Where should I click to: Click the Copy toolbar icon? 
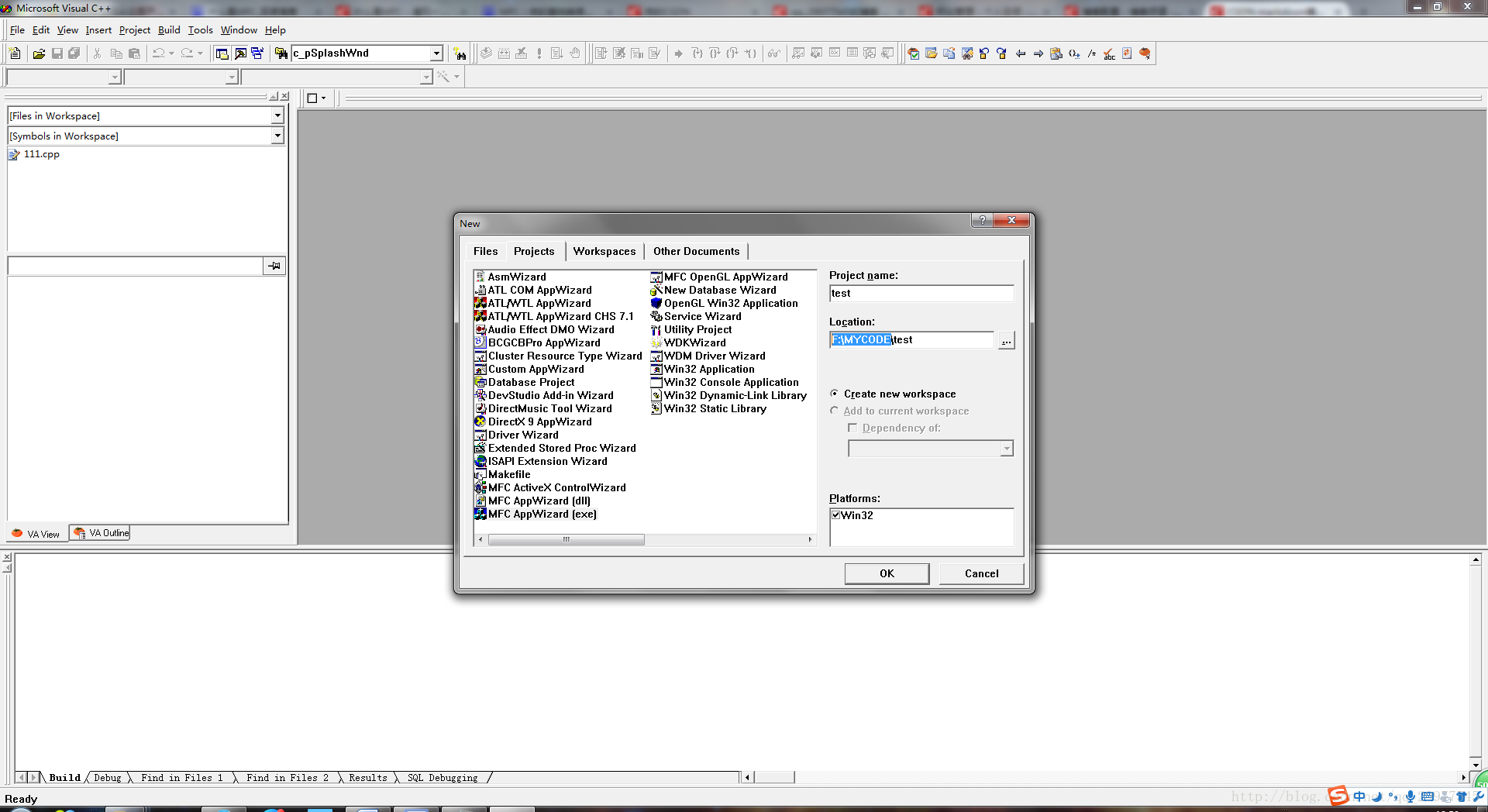[116, 53]
